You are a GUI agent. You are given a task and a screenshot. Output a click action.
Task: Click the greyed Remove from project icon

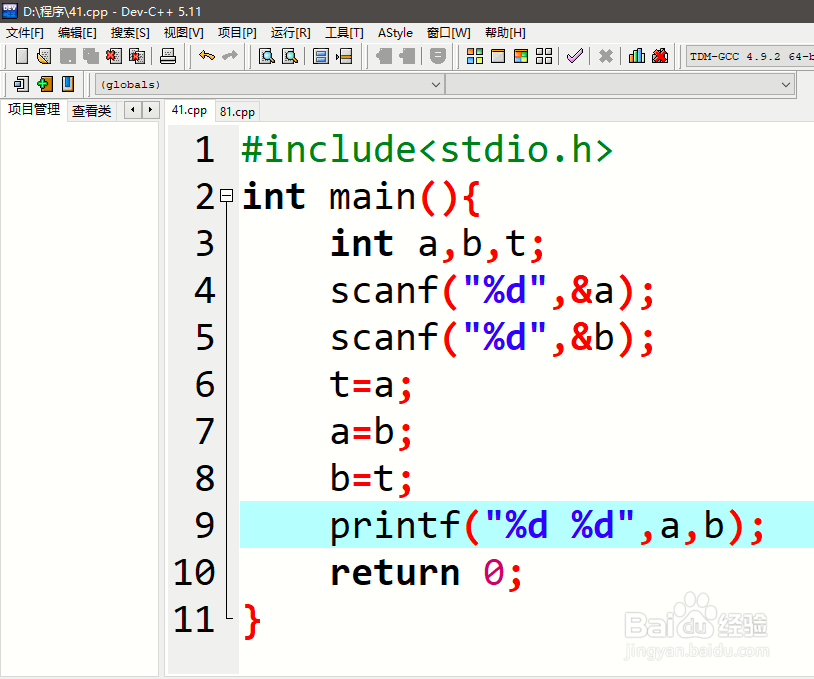[406, 56]
